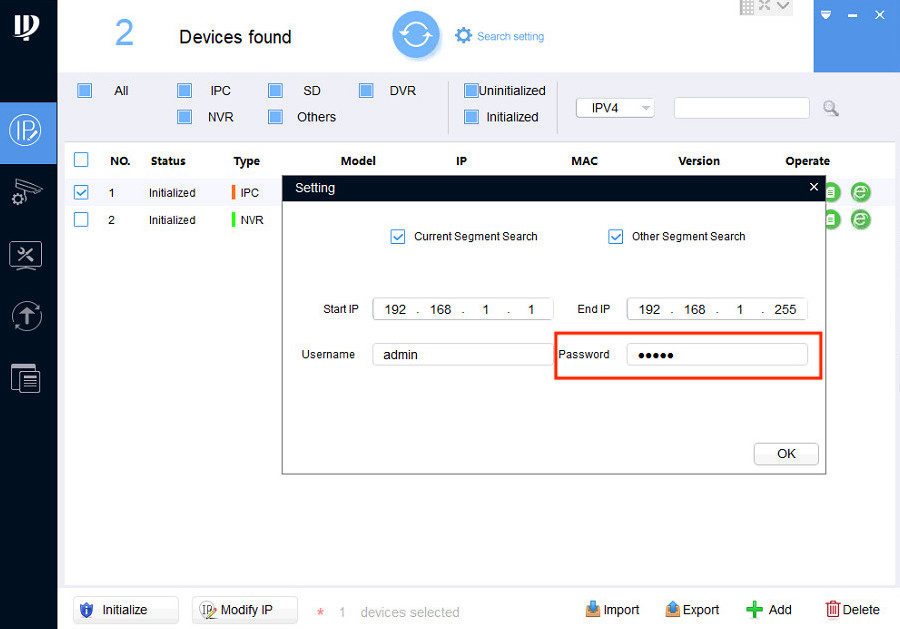Click the Initialize button at bottom left

(x=125, y=609)
